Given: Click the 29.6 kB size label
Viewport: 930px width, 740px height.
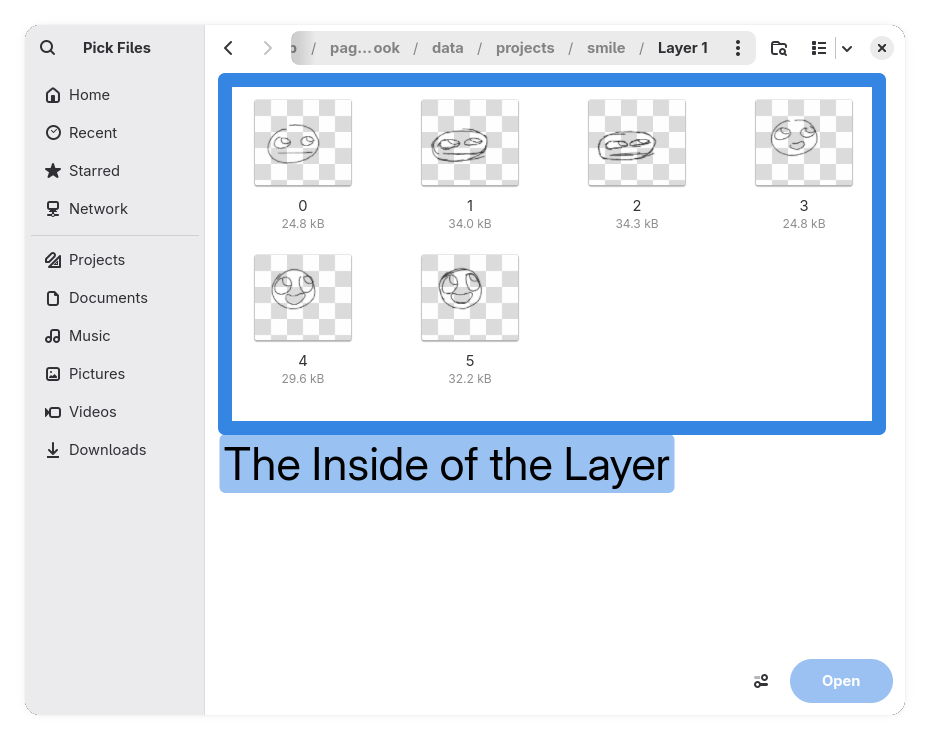Looking at the screenshot, I should (303, 379).
